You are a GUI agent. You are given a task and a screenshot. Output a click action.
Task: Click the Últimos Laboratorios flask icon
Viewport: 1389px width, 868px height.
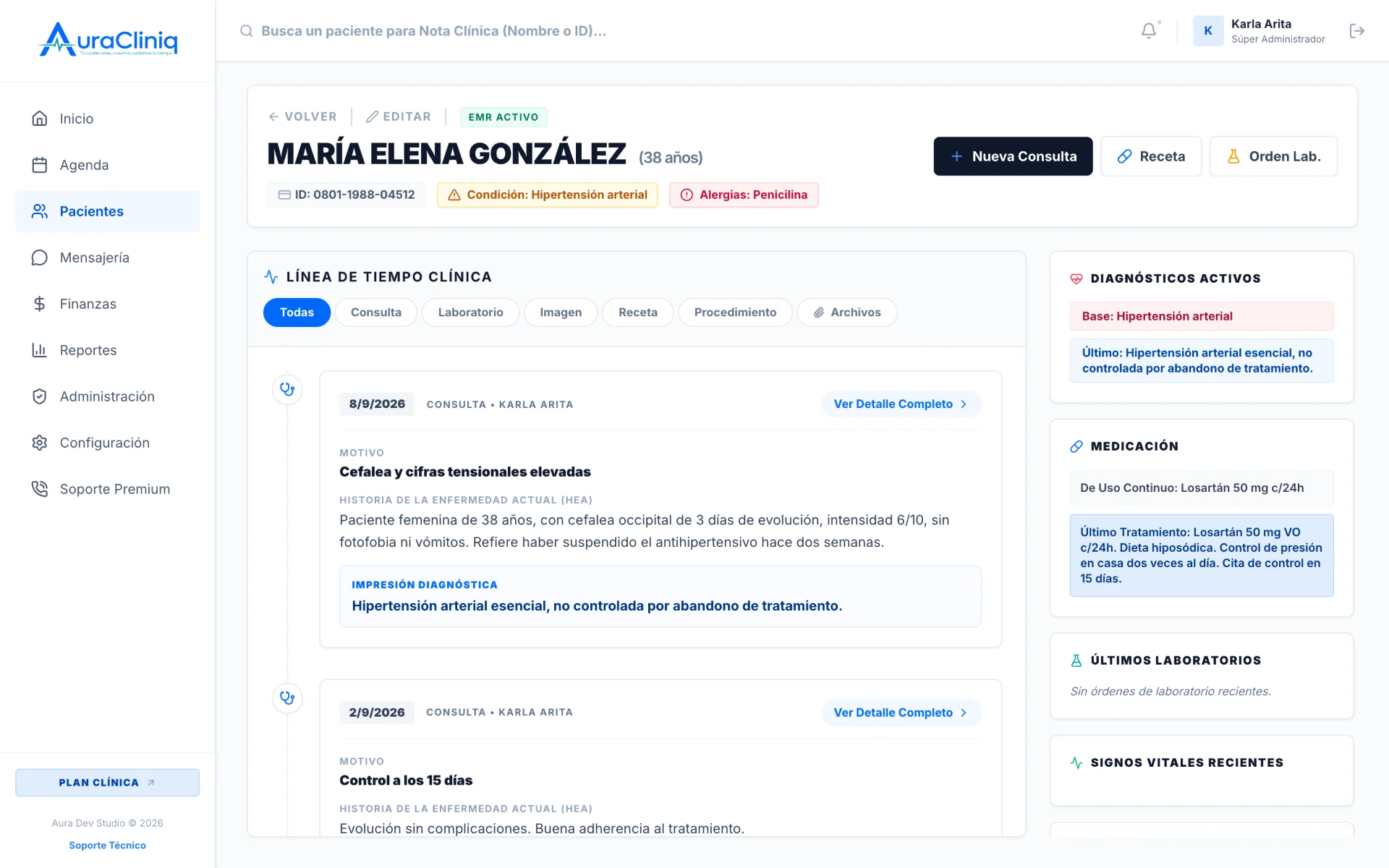point(1076,660)
